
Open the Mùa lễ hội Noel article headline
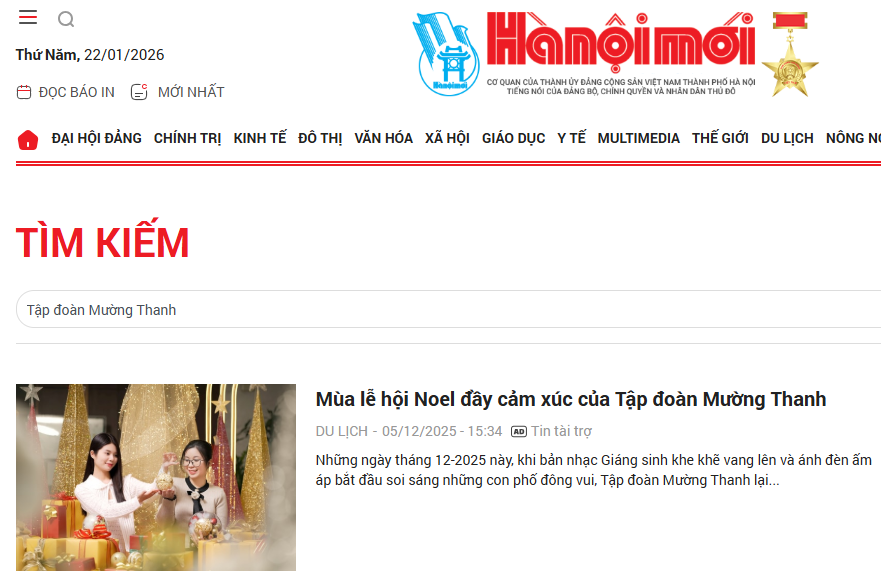tap(571, 399)
